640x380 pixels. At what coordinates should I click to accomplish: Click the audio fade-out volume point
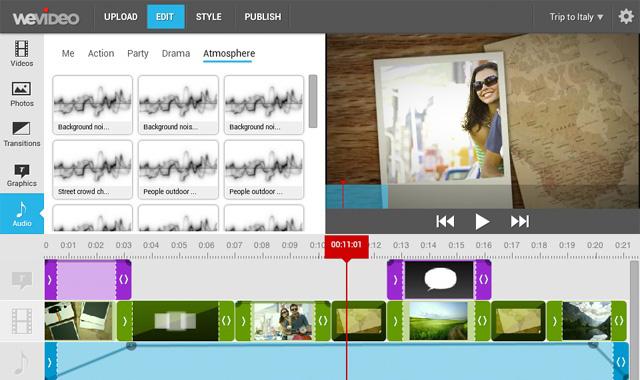click(593, 345)
